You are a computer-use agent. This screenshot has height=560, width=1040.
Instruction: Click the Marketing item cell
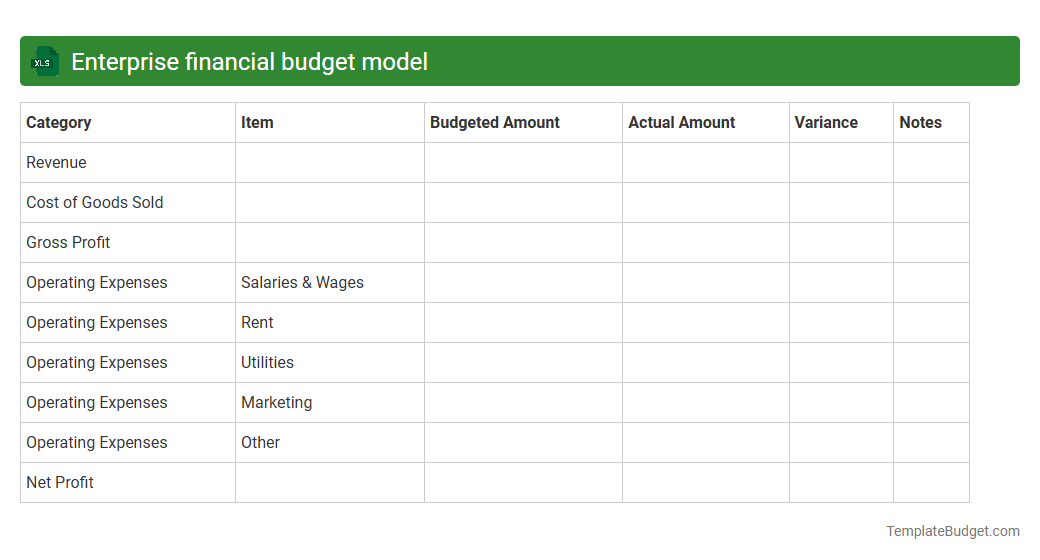(330, 403)
